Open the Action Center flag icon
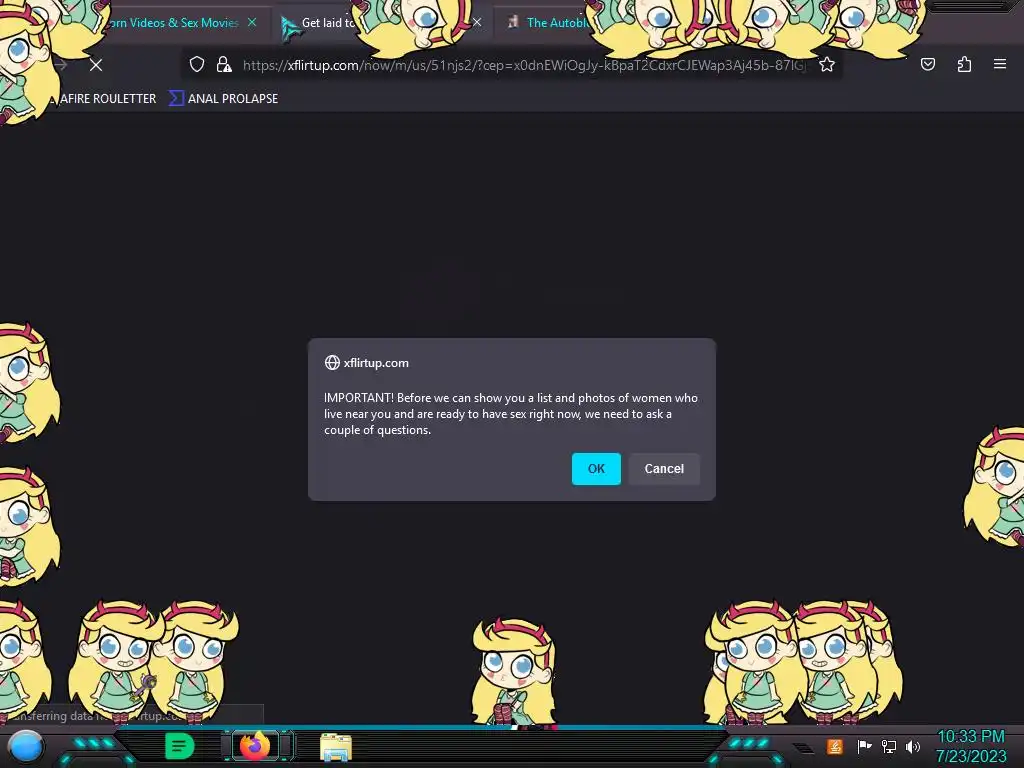Image resolution: width=1024 pixels, height=768 pixels. [x=863, y=746]
